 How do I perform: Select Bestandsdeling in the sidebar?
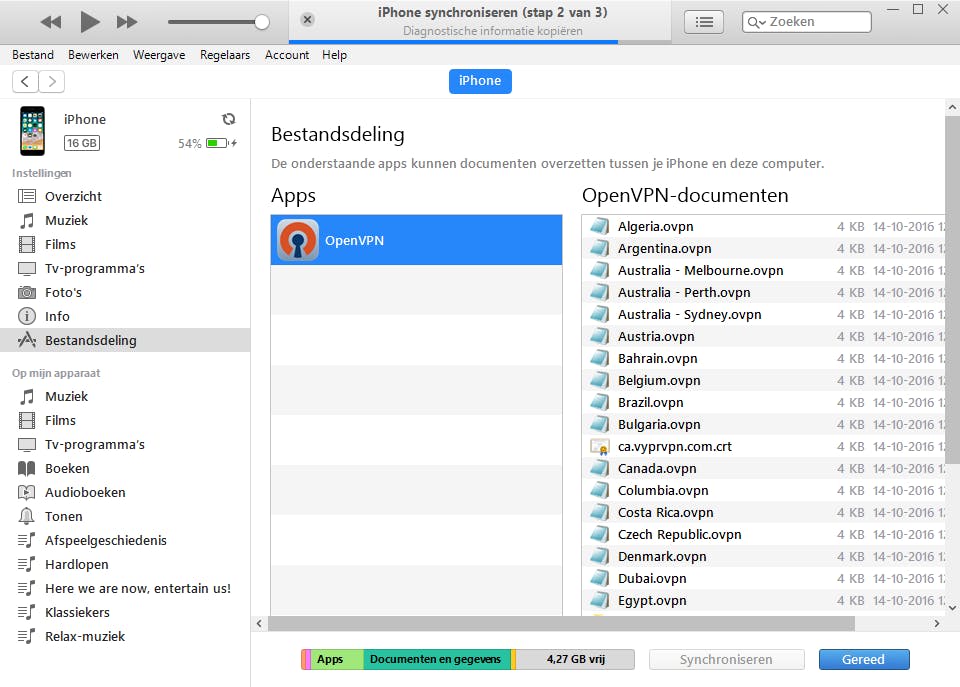[x=125, y=340]
